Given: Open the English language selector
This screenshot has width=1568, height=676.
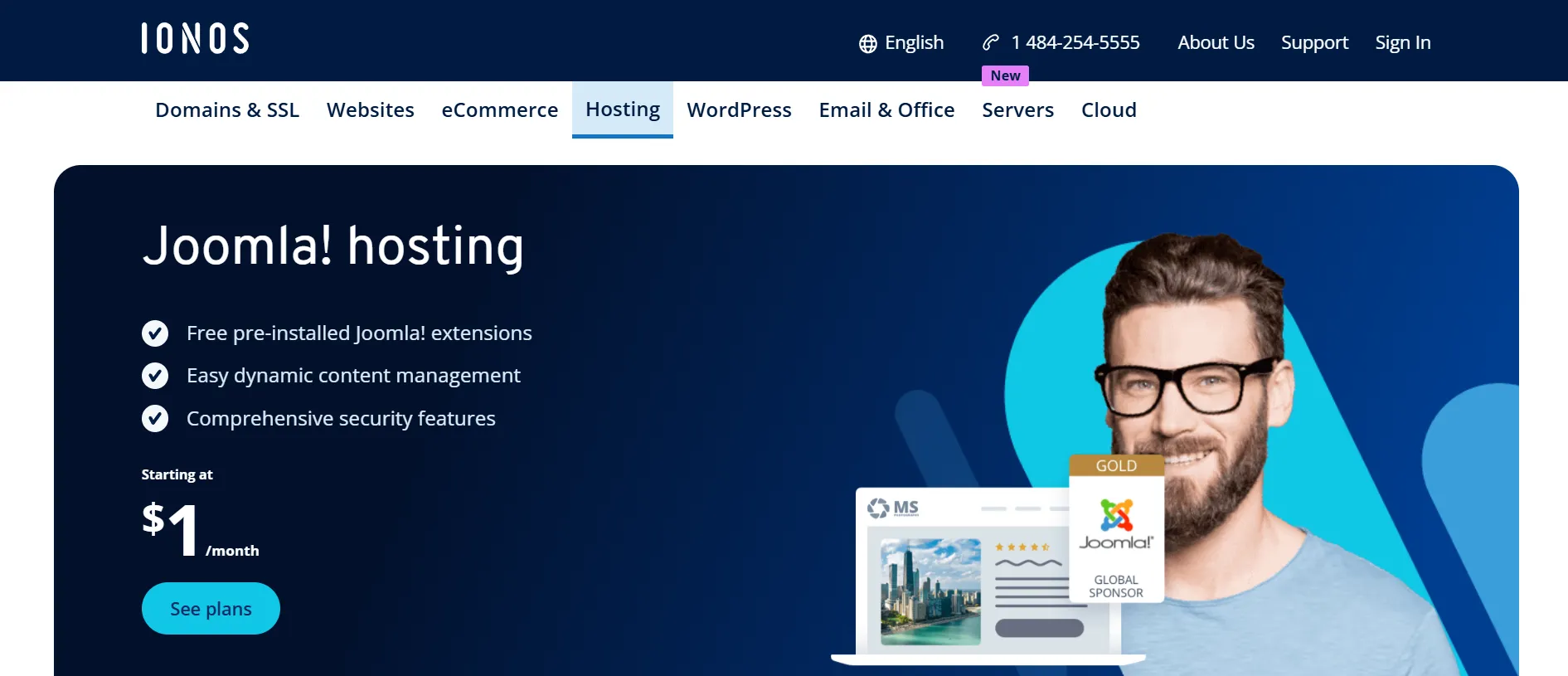Looking at the screenshot, I should click(901, 43).
